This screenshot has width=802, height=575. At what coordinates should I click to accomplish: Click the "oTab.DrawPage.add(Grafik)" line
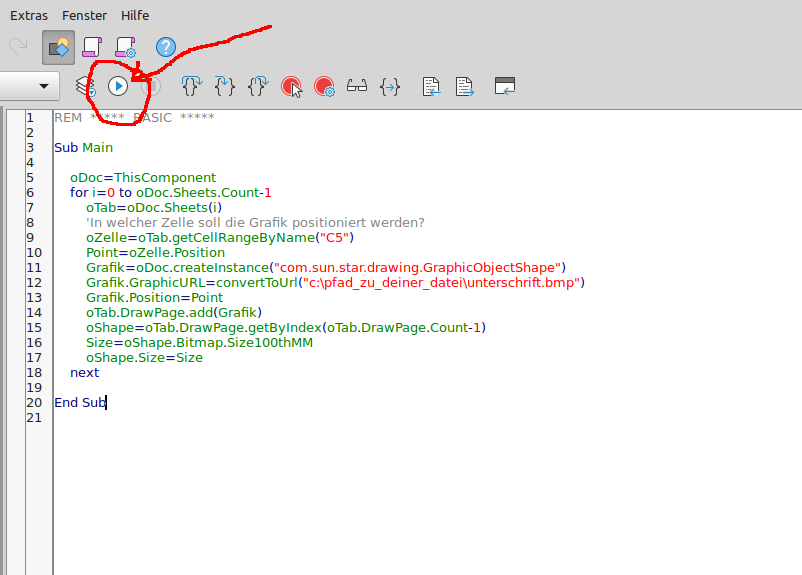[x=174, y=313]
